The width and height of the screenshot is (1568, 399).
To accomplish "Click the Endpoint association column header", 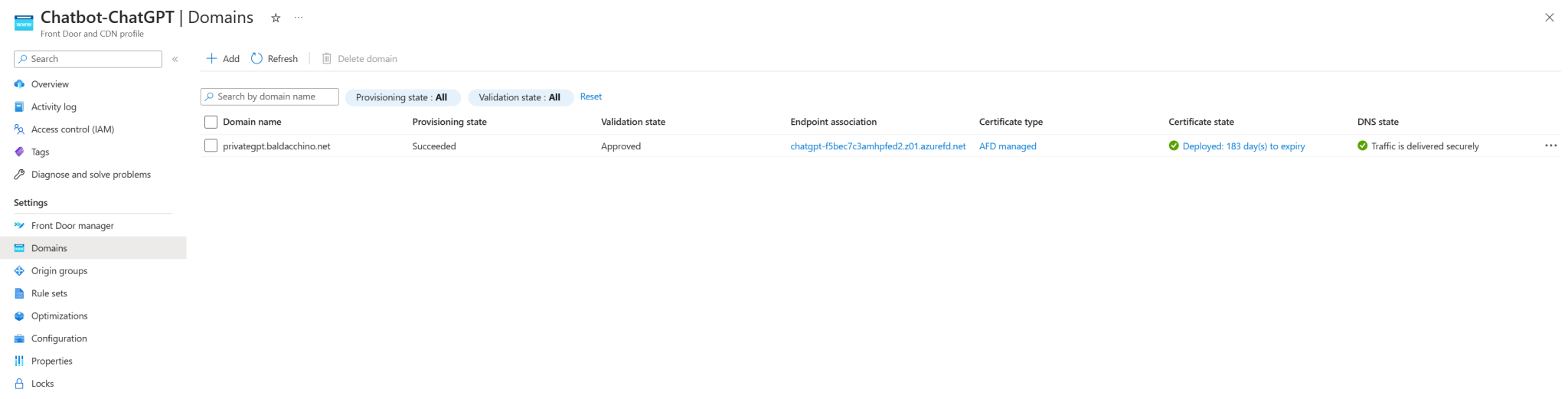I will click(x=834, y=122).
